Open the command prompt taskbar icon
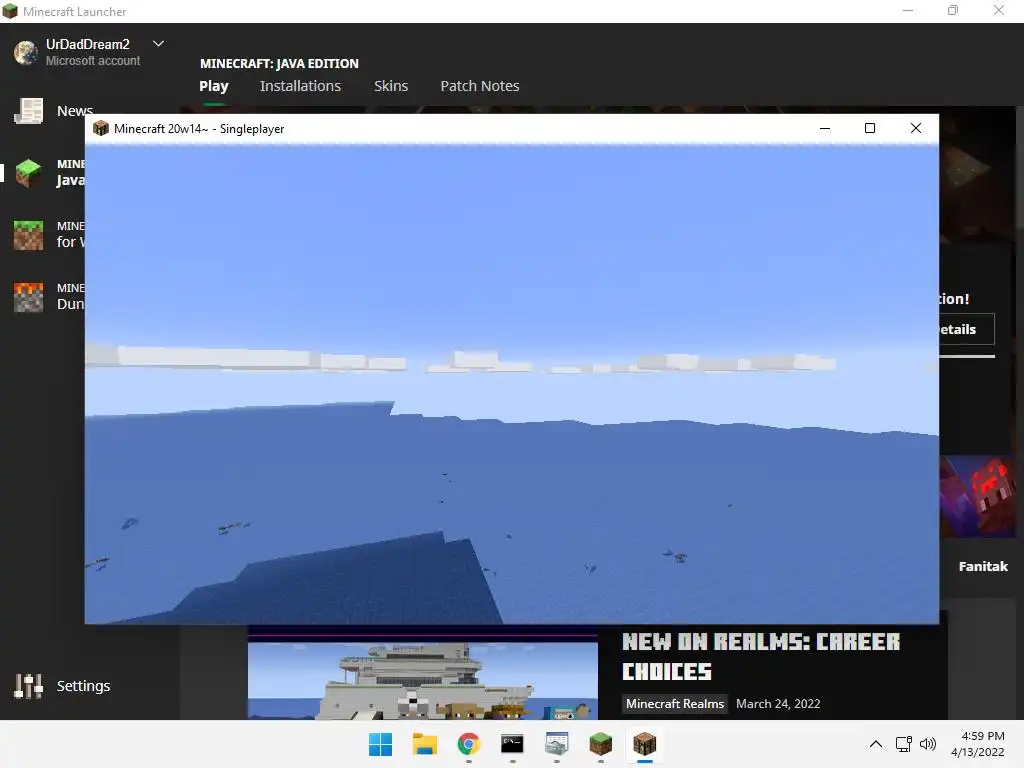The image size is (1024, 768). (512, 744)
